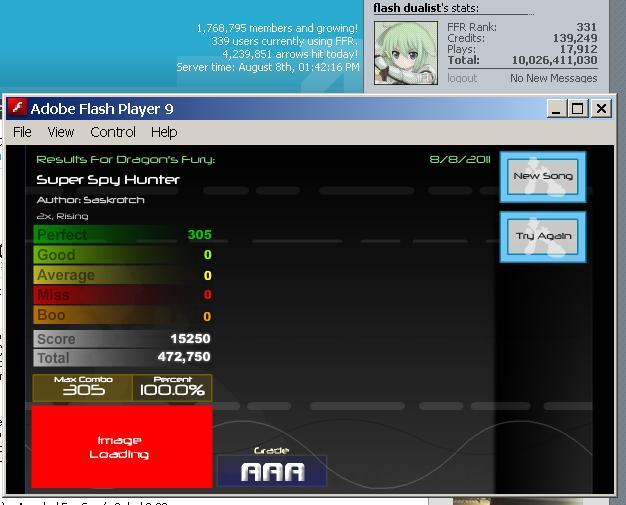Viewport: 626px width, 505px height.
Task: Open the Control menu
Action: 113,132
